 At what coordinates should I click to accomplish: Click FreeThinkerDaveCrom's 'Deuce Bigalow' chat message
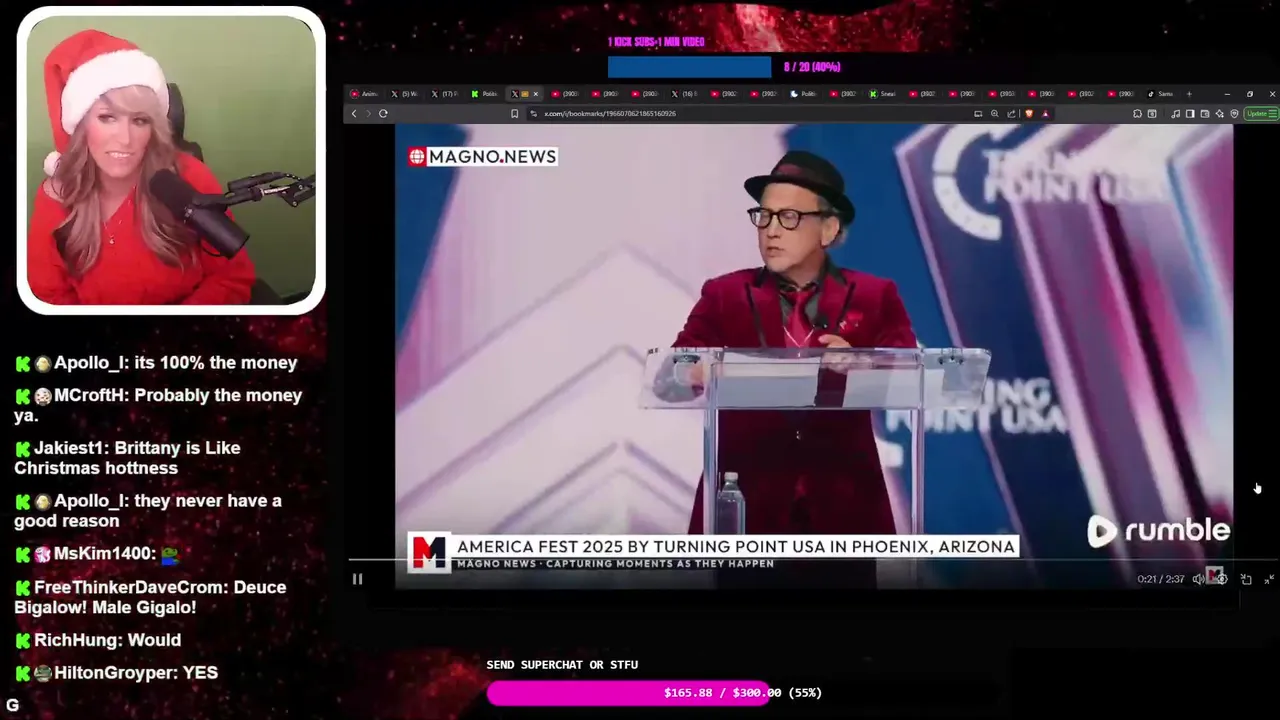coord(150,597)
